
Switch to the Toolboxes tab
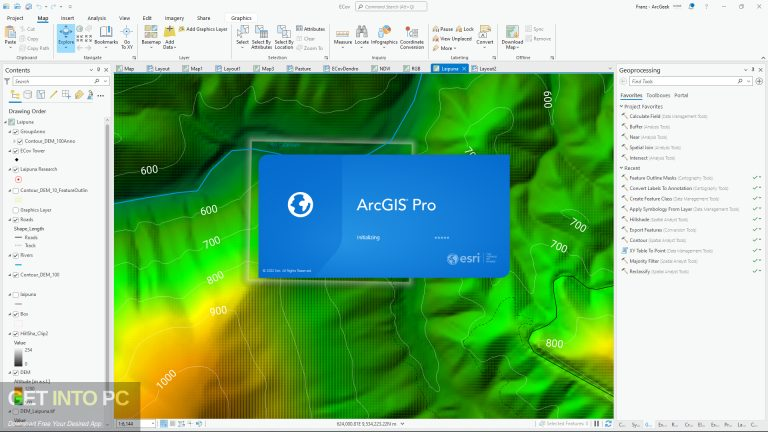pyautogui.click(x=658, y=95)
